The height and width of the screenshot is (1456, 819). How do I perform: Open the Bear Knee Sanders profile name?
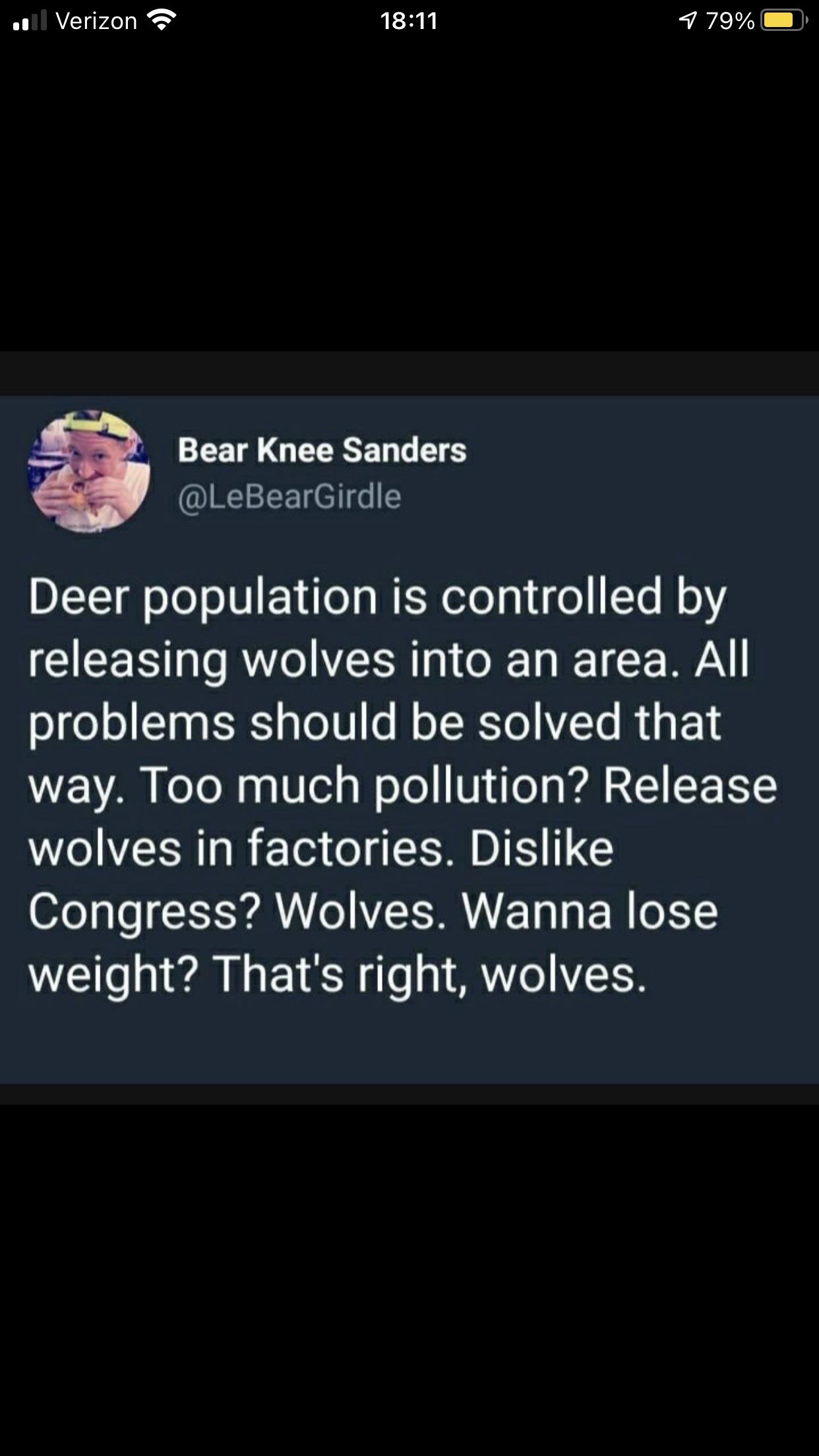point(322,450)
